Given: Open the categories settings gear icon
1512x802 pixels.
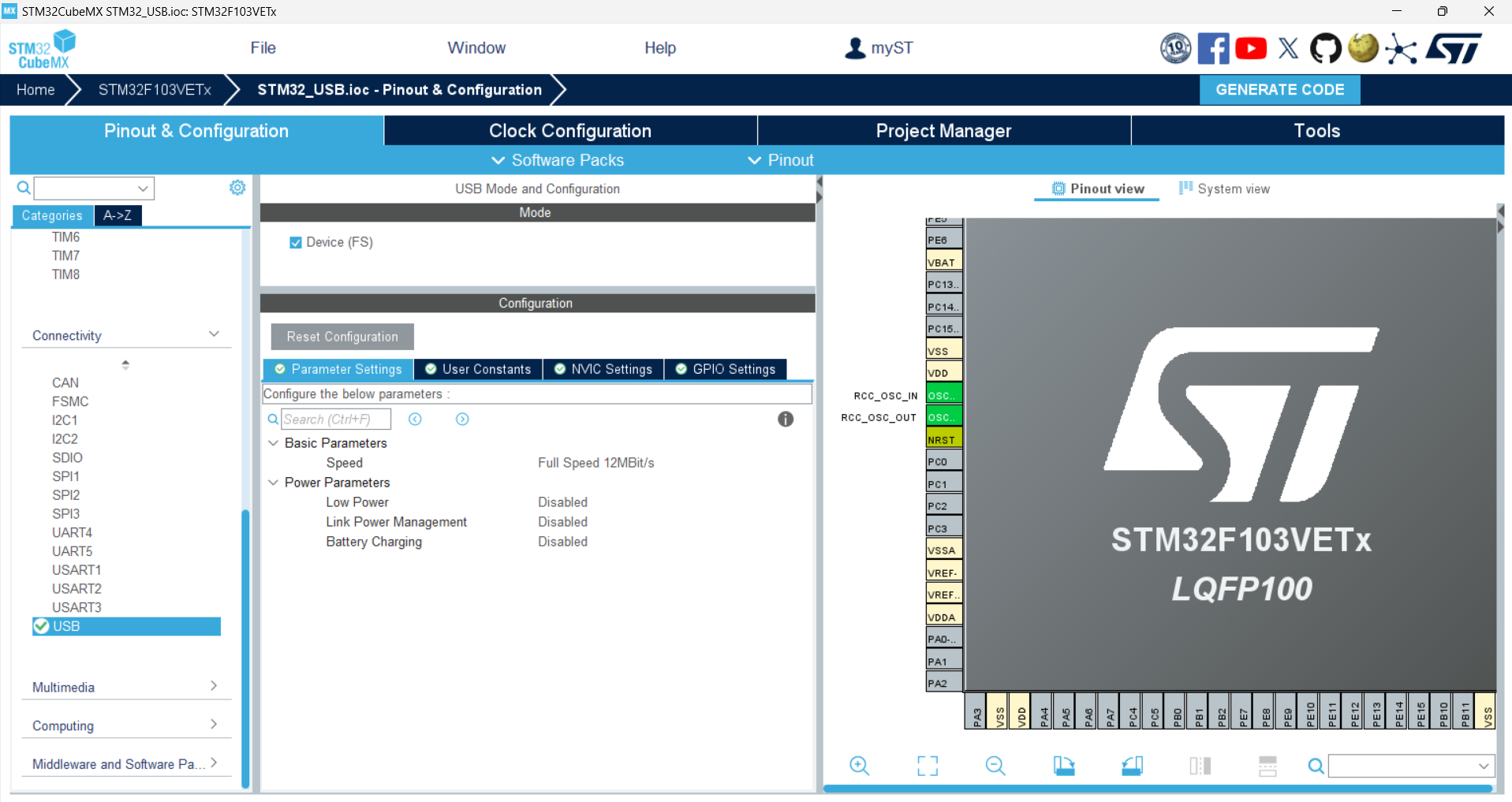Looking at the screenshot, I should point(237,188).
